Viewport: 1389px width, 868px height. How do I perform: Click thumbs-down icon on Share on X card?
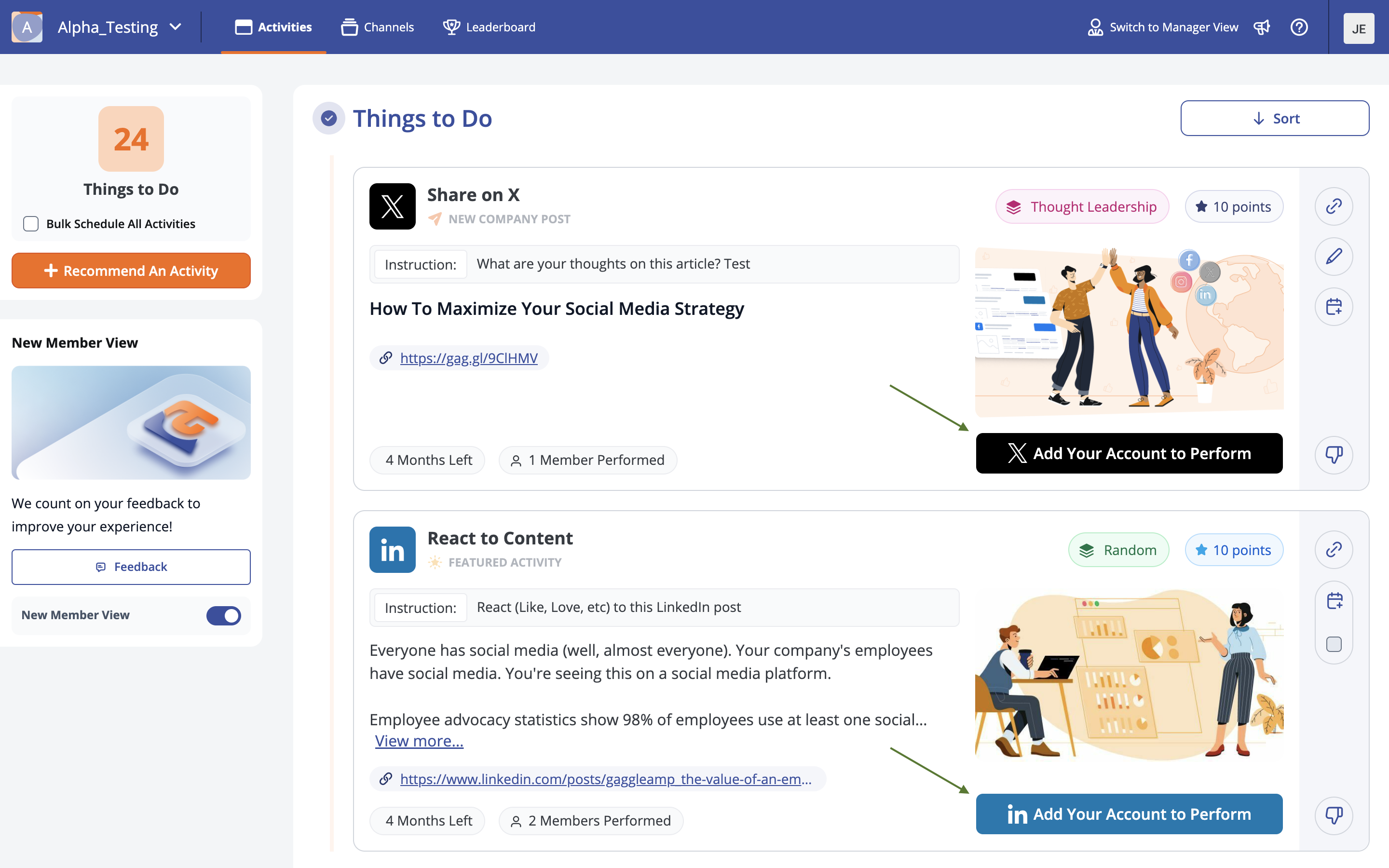1334,455
